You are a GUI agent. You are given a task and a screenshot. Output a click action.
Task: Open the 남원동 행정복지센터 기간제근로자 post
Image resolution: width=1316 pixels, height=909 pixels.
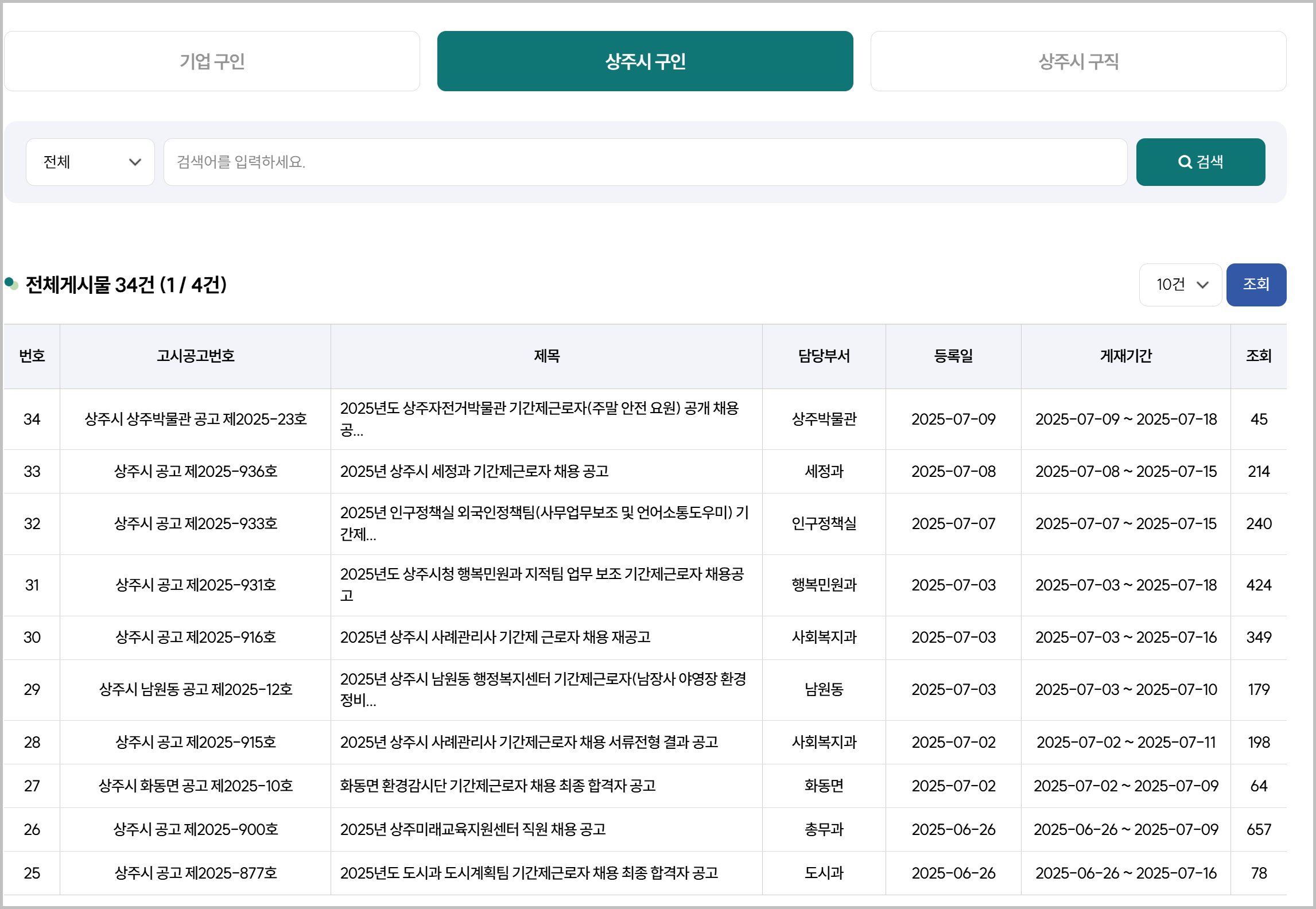542,679
